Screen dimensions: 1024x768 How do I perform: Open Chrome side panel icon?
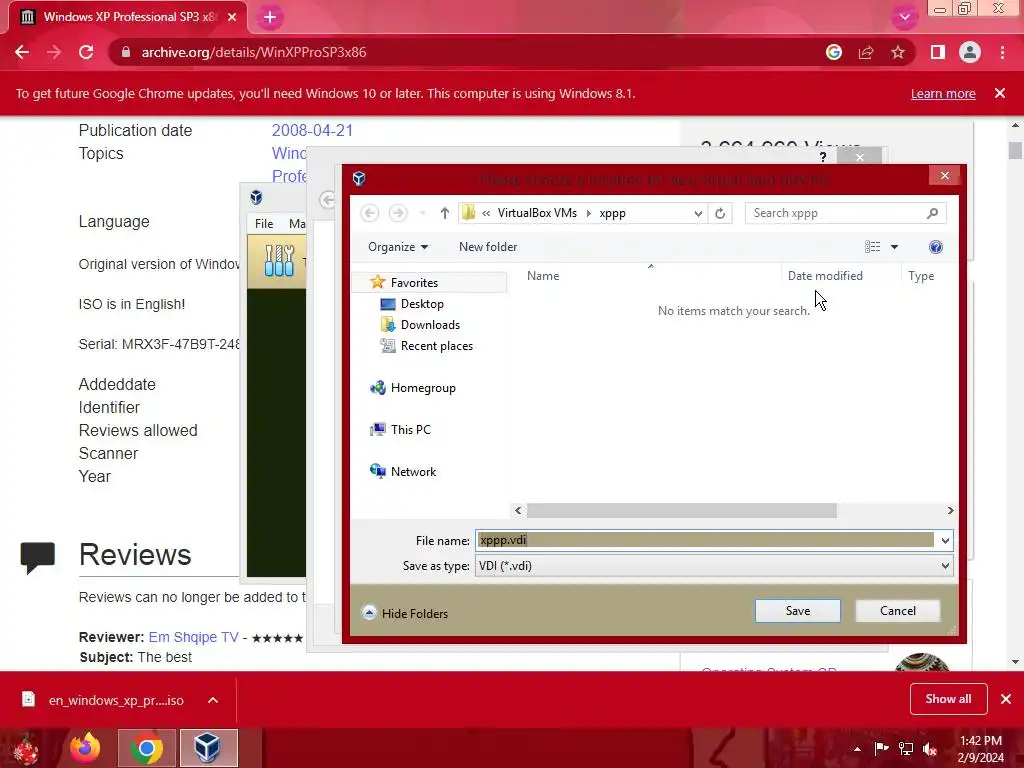[938, 52]
